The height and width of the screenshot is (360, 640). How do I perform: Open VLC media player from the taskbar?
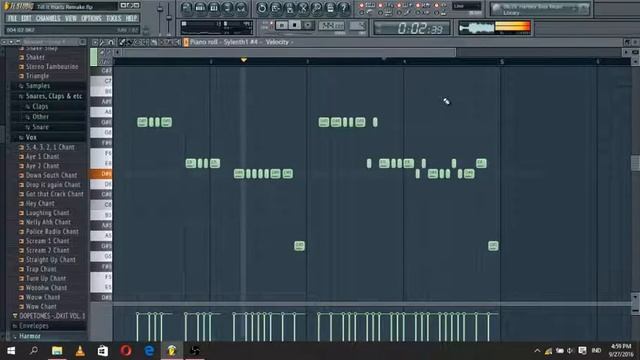click(80, 351)
